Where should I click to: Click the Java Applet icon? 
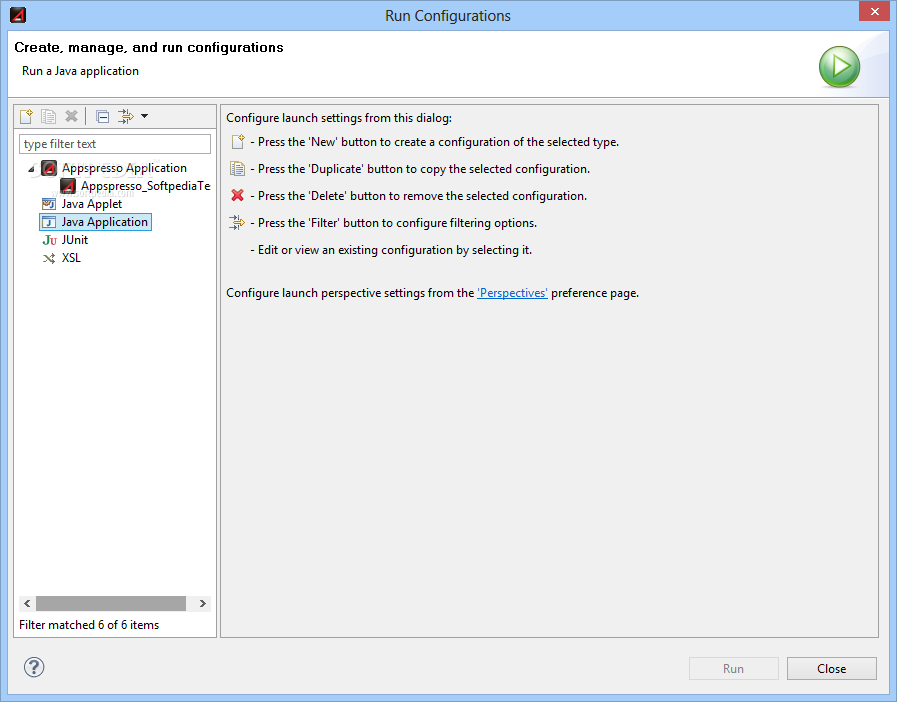click(49, 204)
